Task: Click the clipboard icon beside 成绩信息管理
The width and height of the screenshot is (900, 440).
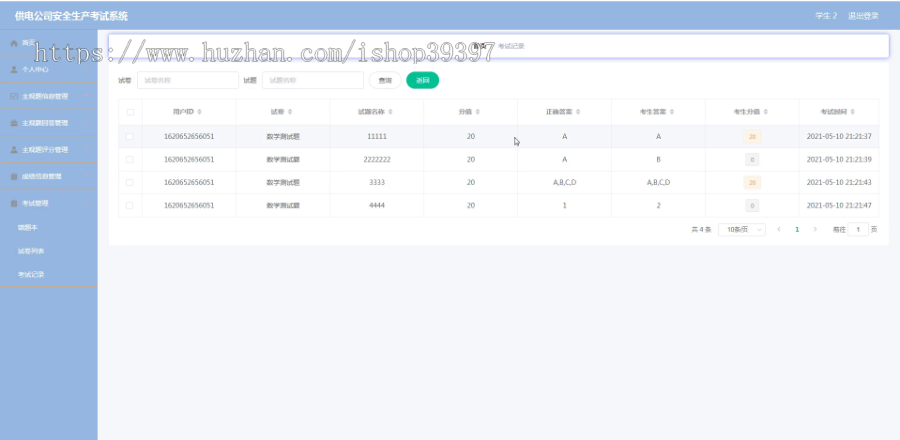Action: coord(14,177)
